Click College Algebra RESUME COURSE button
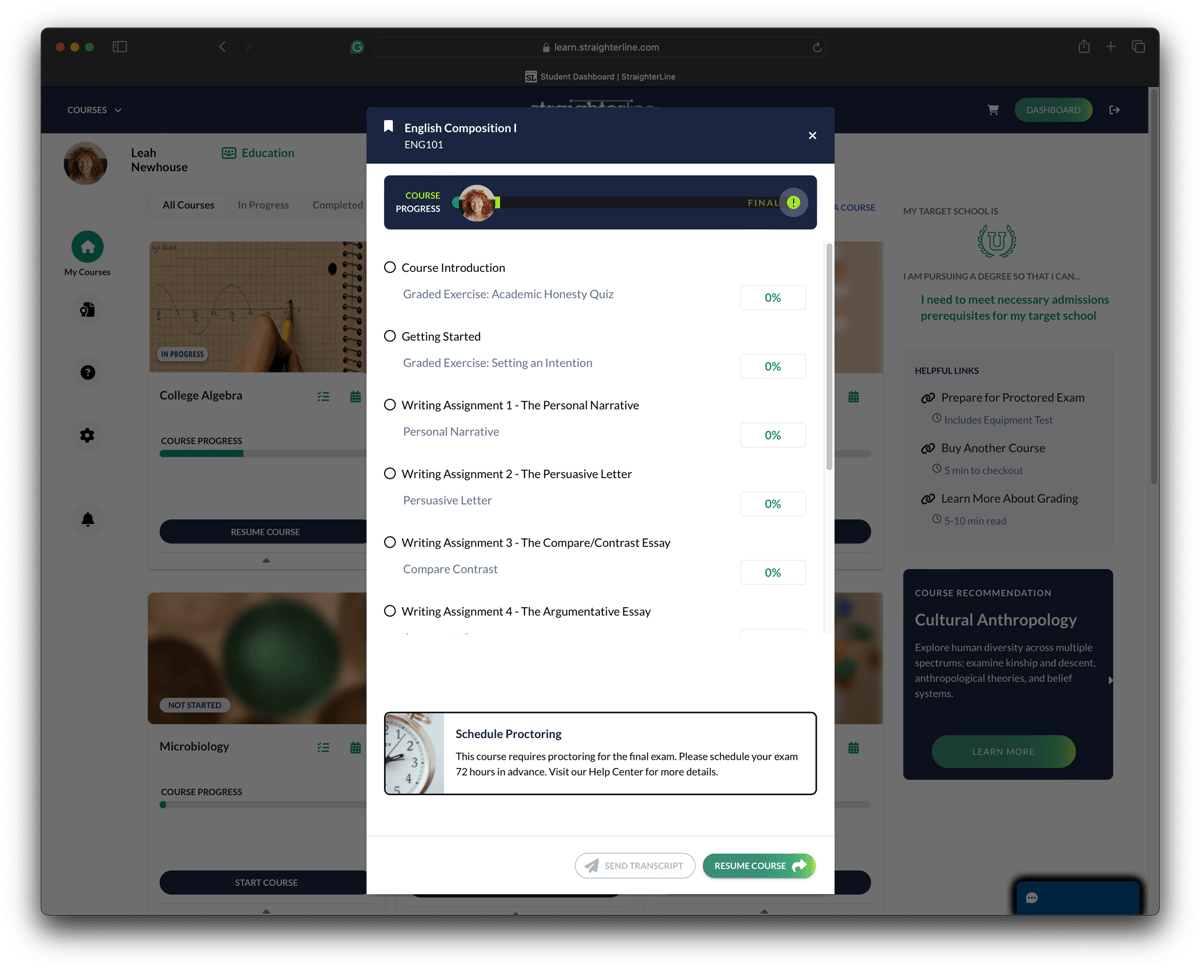Viewport: 1200px width, 969px height. 265,532
